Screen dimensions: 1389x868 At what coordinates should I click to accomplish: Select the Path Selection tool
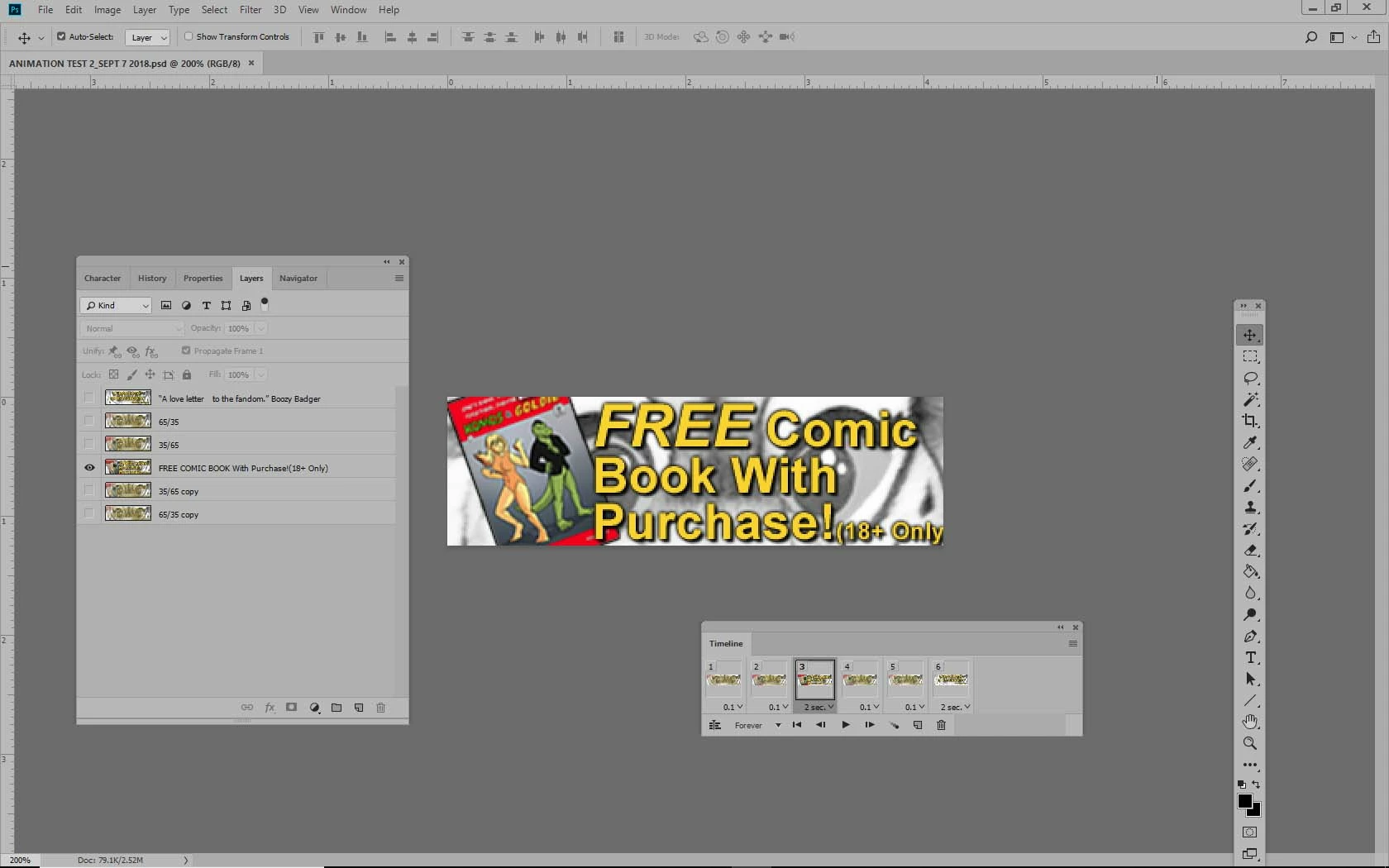click(x=1249, y=679)
